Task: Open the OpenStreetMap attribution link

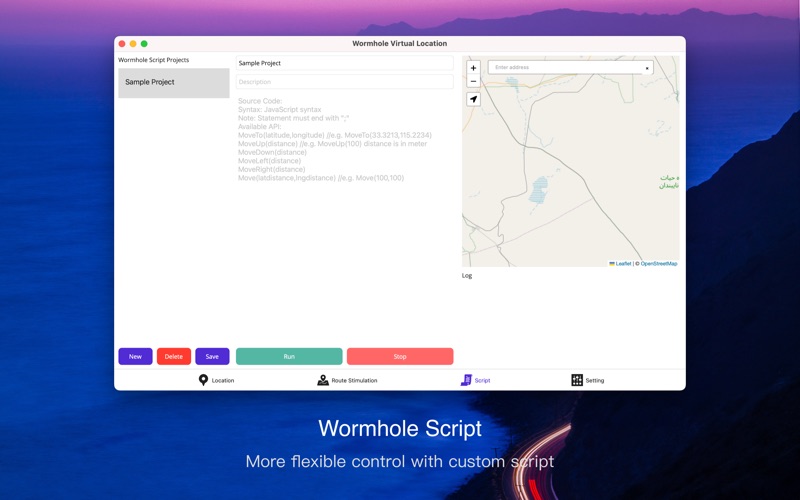Action: coord(659,264)
